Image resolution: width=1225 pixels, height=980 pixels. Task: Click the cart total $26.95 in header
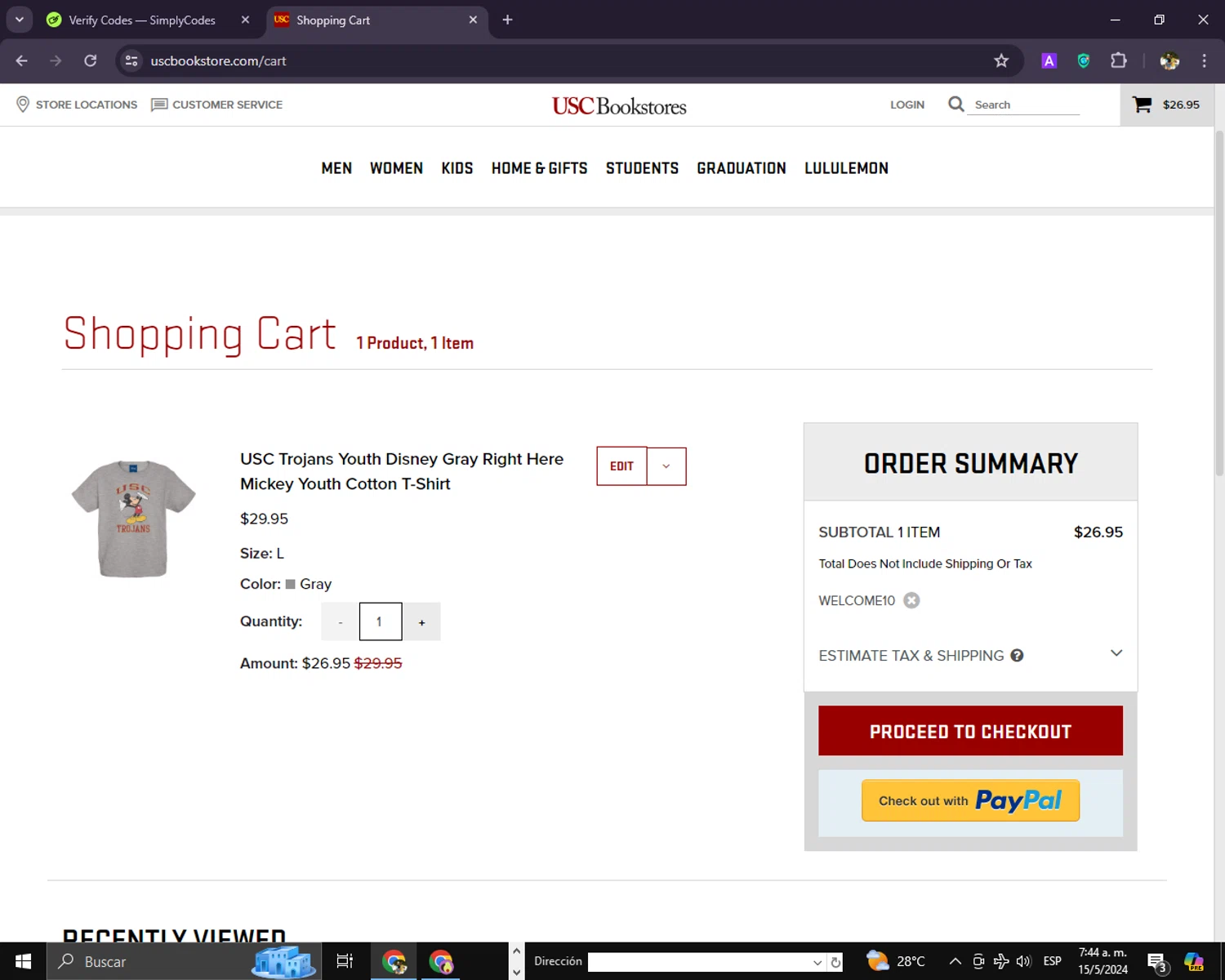pos(1181,105)
